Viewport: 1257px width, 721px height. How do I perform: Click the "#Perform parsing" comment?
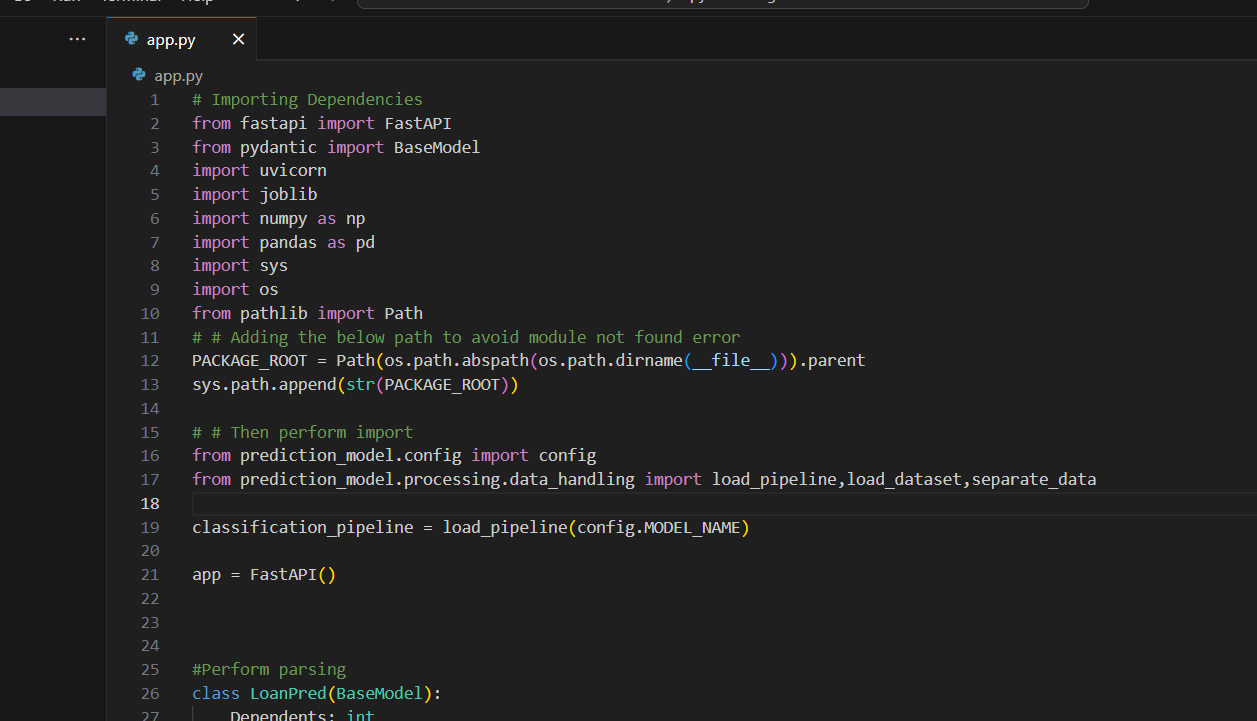(x=269, y=669)
